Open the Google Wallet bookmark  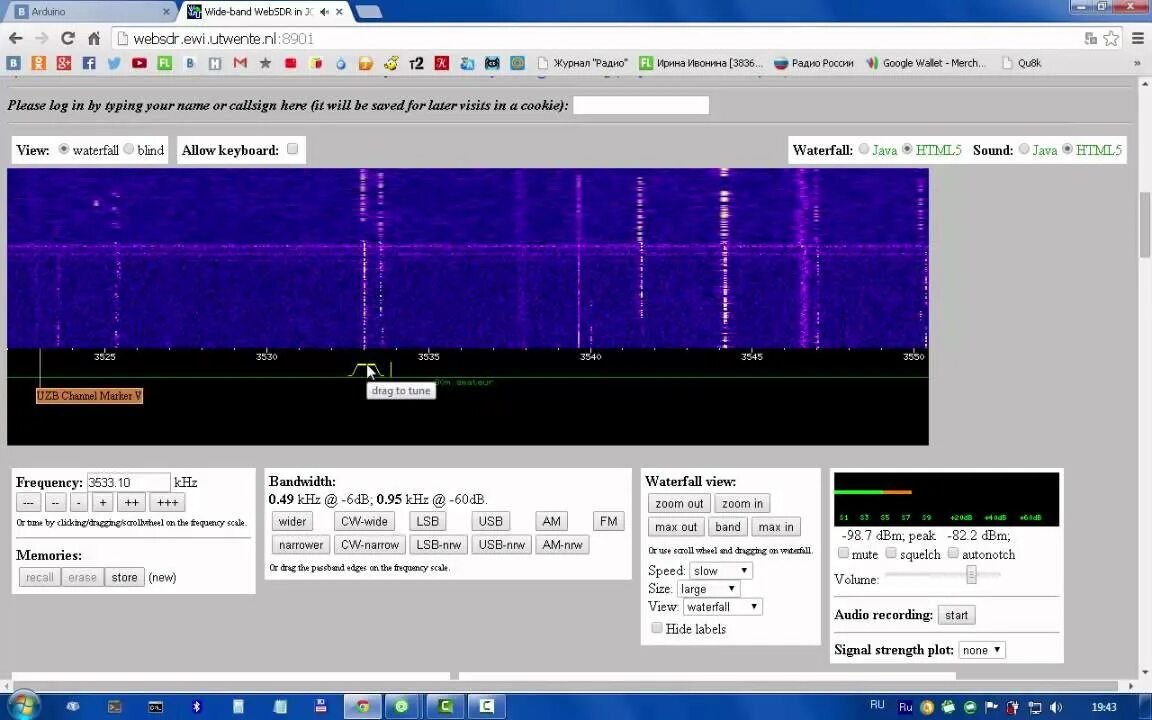[x=926, y=63]
